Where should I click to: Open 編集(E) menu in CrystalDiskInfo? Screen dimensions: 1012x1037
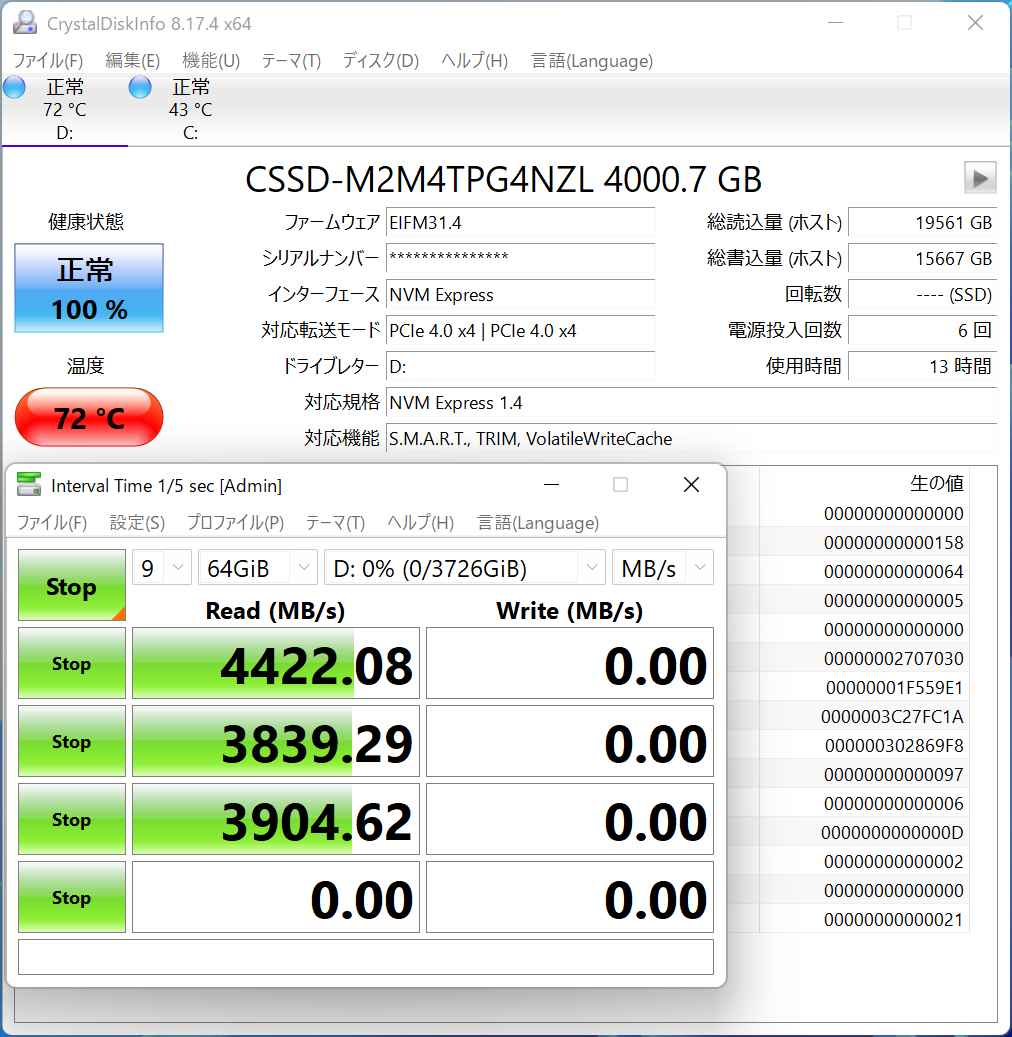132,61
